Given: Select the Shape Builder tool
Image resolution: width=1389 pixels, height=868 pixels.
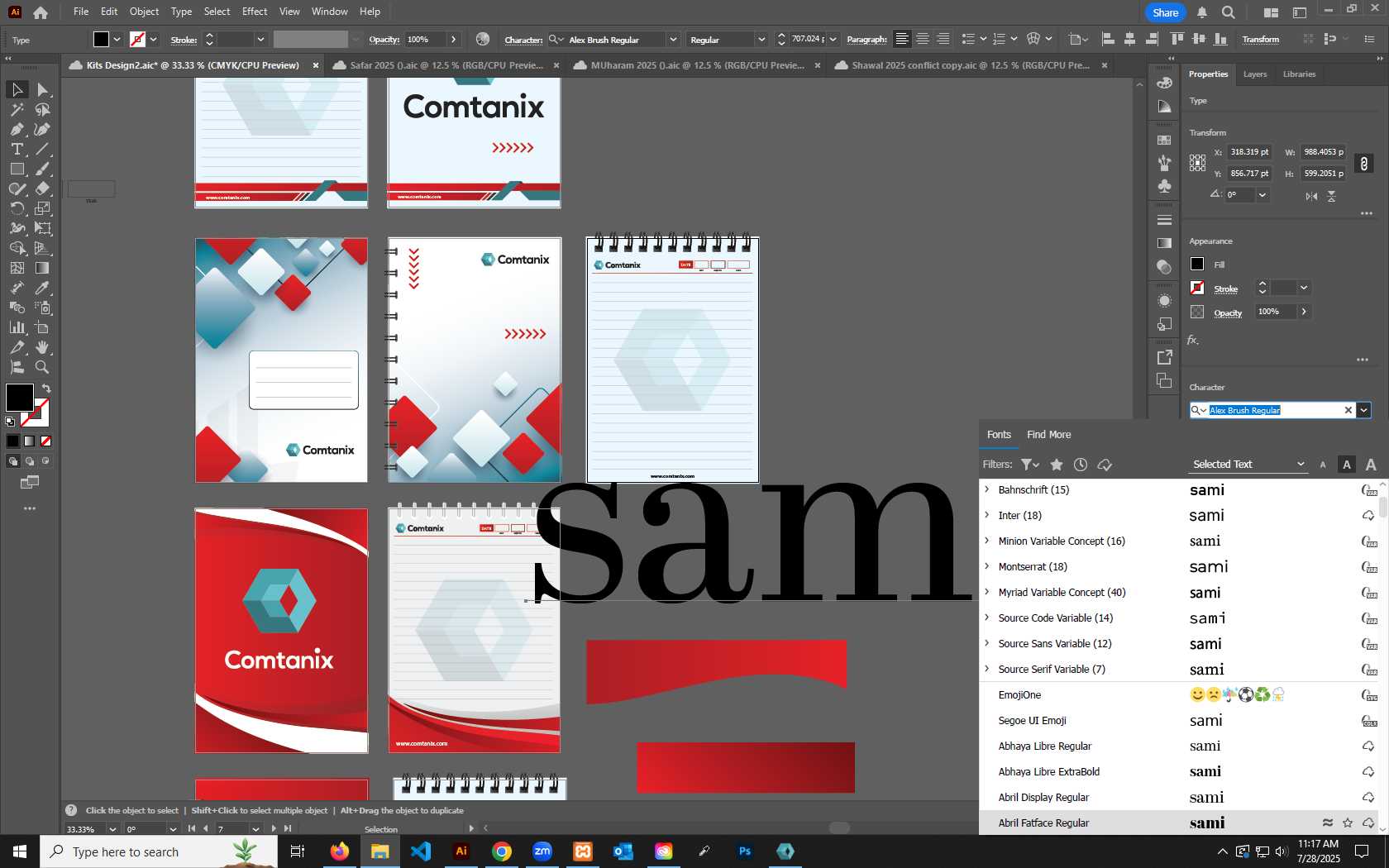Looking at the screenshot, I should click(x=17, y=248).
